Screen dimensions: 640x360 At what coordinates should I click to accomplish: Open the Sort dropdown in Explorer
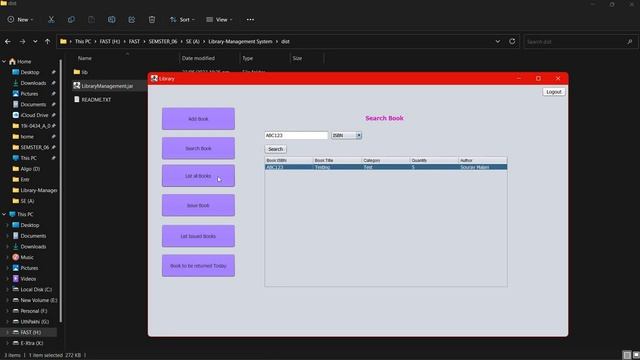tap(182, 19)
